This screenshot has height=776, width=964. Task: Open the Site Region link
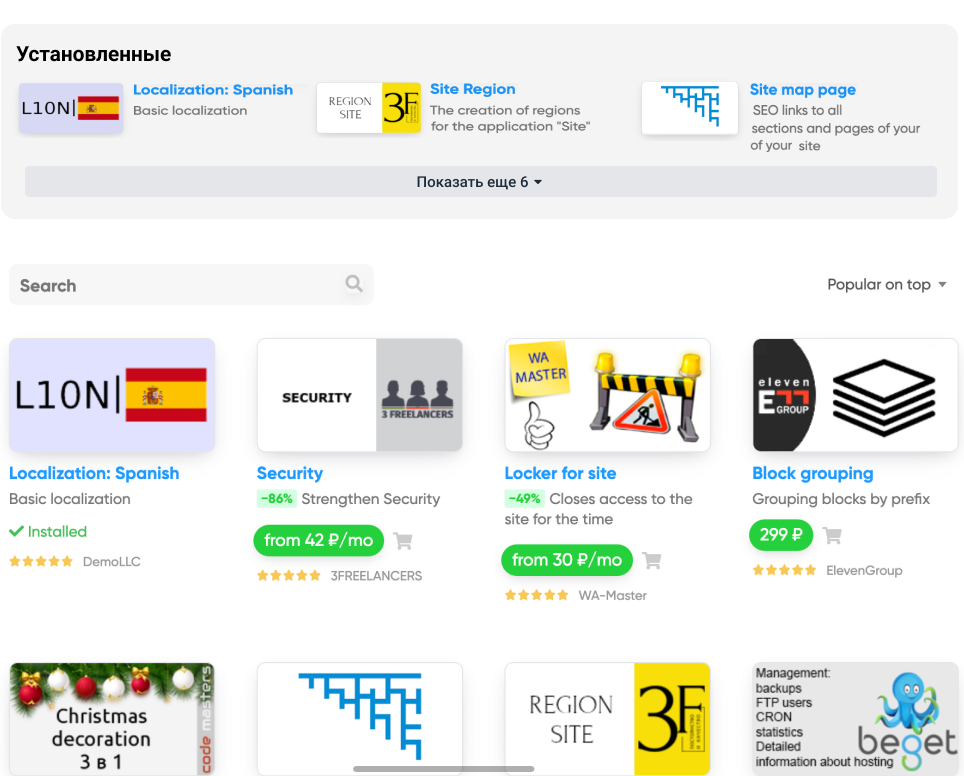pos(472,89)
